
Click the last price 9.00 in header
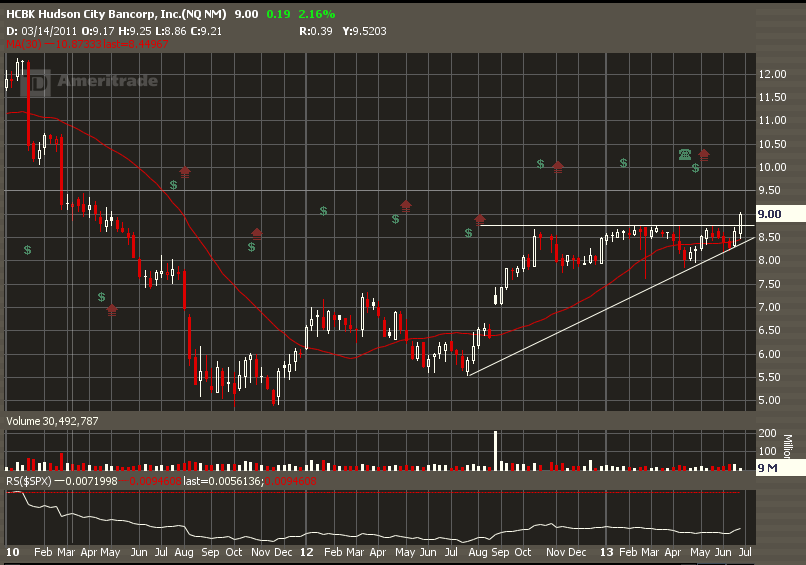click(x=246, y=14)
